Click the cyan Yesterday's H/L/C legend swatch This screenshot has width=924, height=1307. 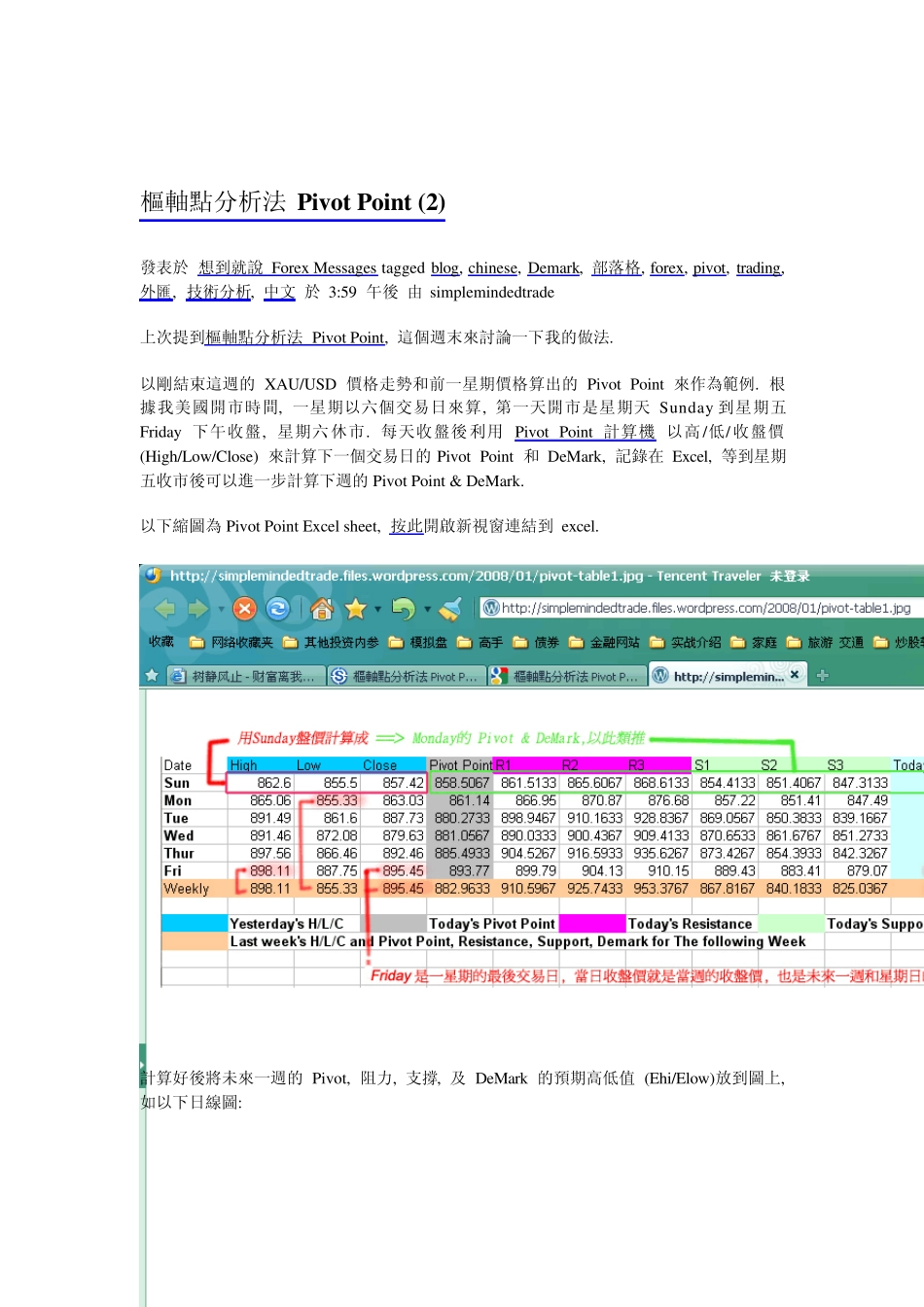pos(195,924)
